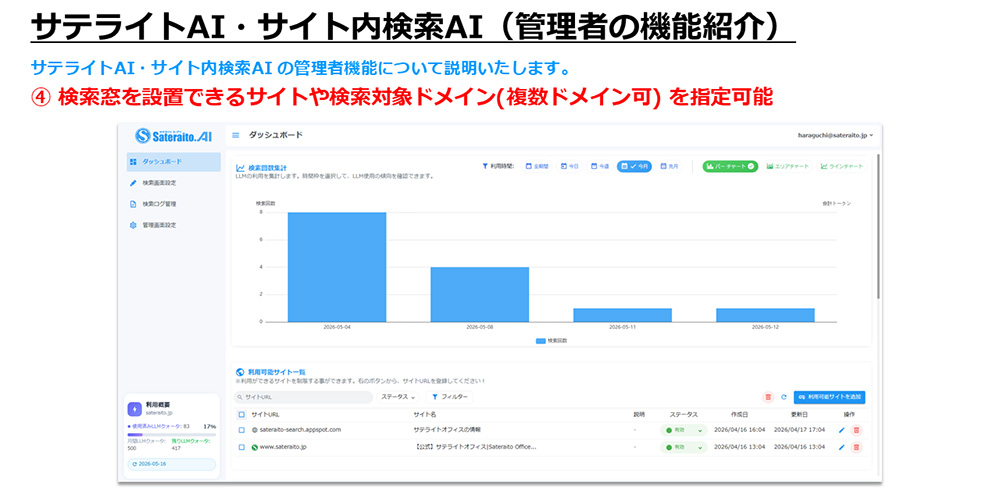Open the ステータス filter dropdown
This screenshot has width=1000, height=492.
399,397
